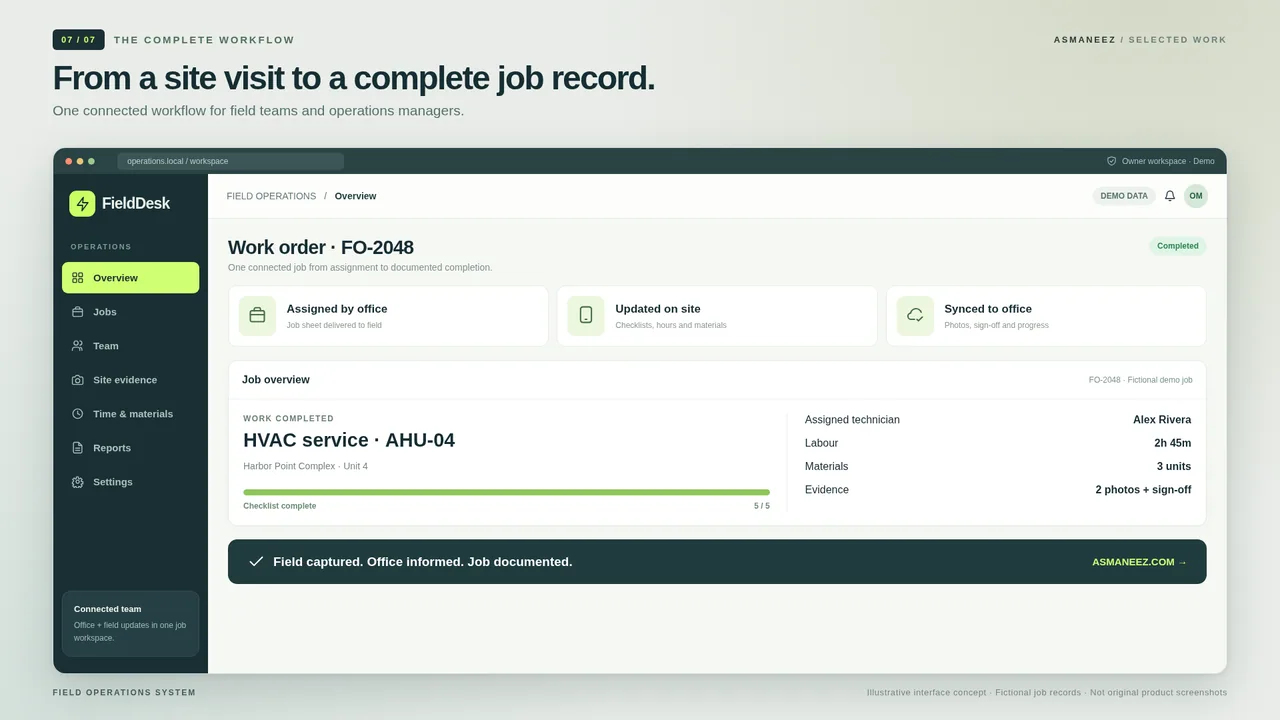Go to the Team page
This screenshot has width=1280, height=720.
130,346
